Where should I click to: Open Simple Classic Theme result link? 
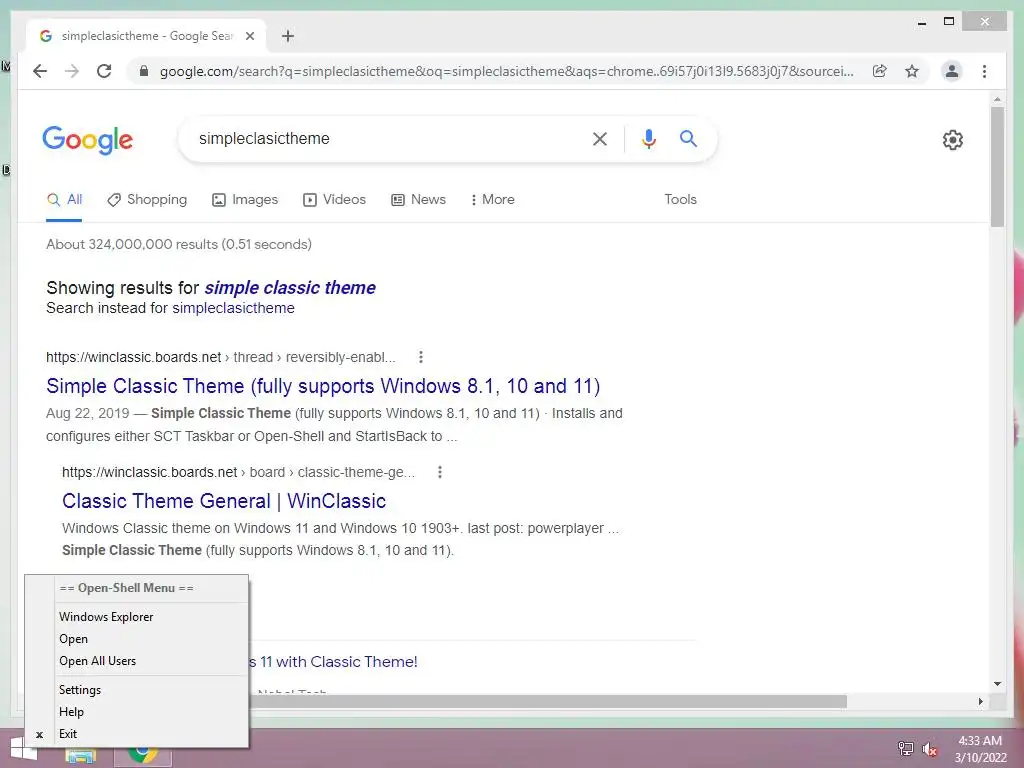[x=323, y=386]
